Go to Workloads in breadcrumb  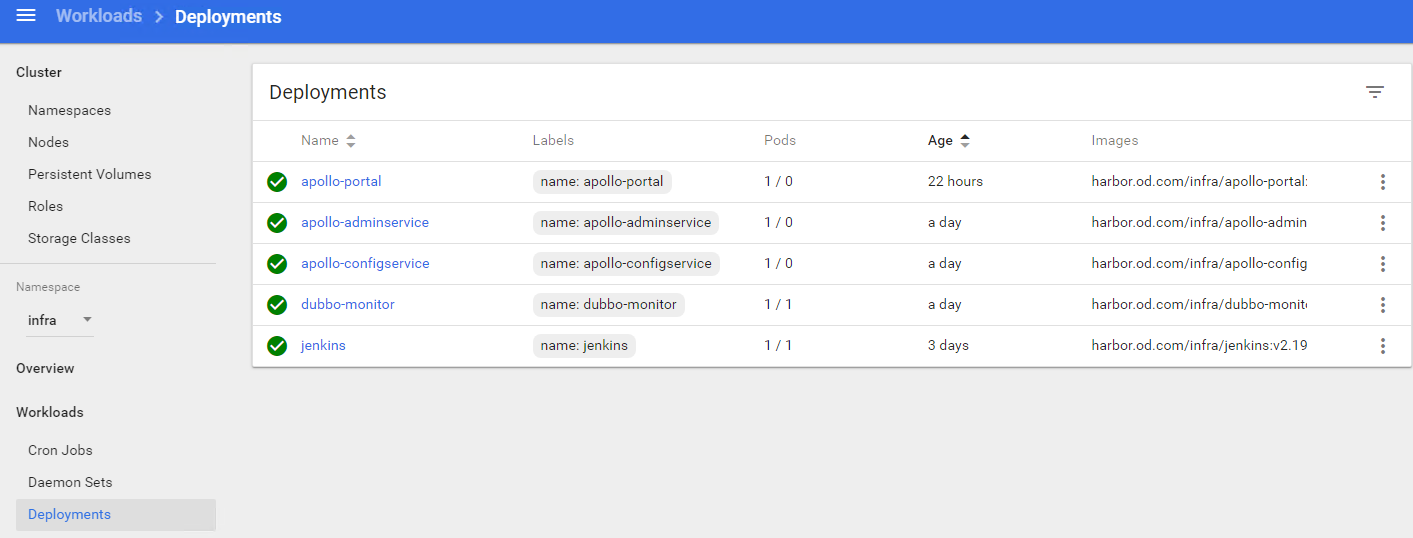click(99, 17)
